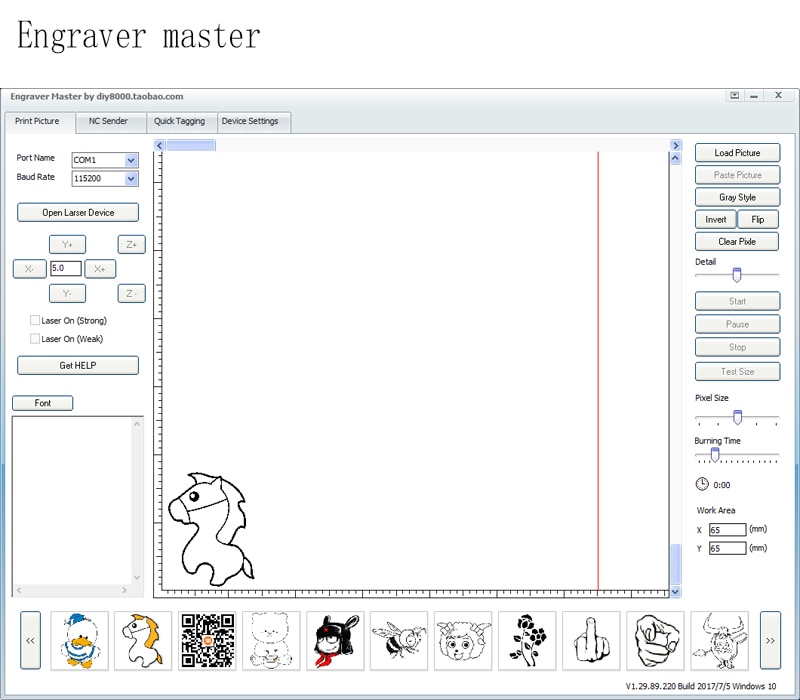Choose the pointing fist sample picture
Image resolution: width=800 pixels, height=700 pixels.
(x=655, y=640)
